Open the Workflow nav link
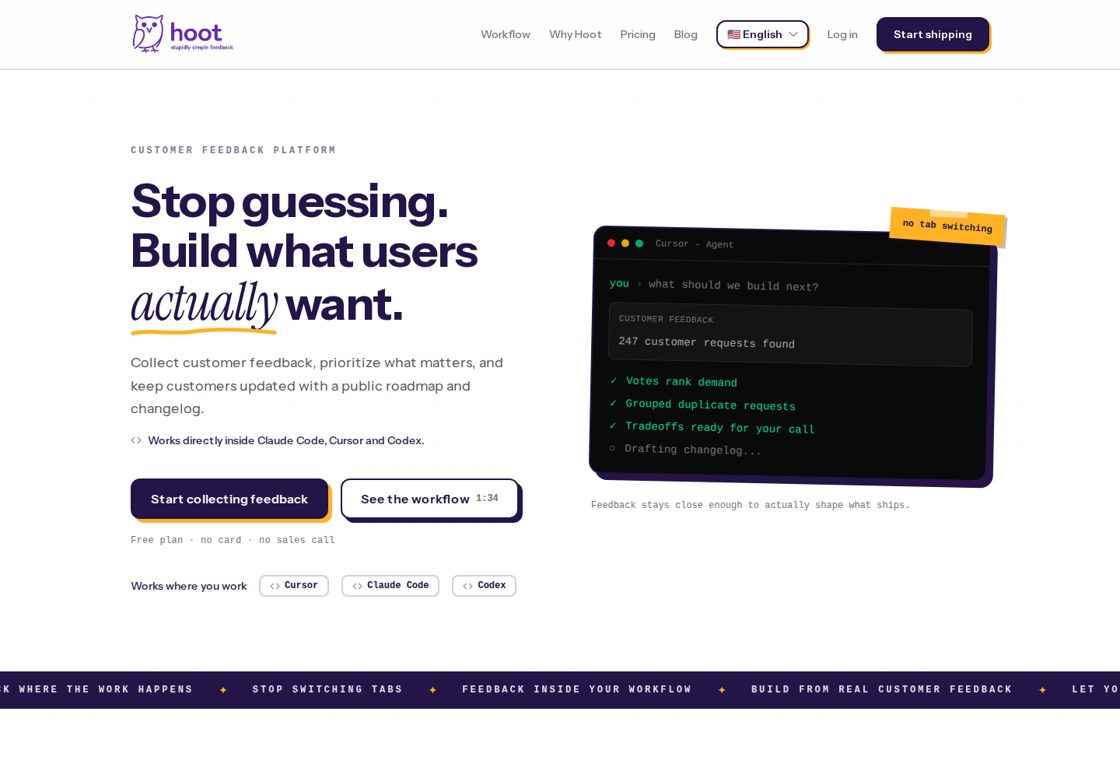This screenshot has width=1120, height=778. pyautogui.click(x=505, y=34)
